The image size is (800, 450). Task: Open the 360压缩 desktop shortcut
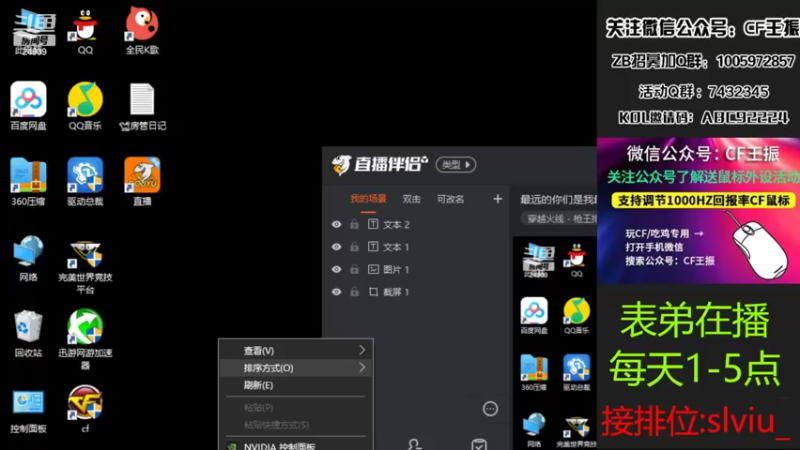(28, 182)
